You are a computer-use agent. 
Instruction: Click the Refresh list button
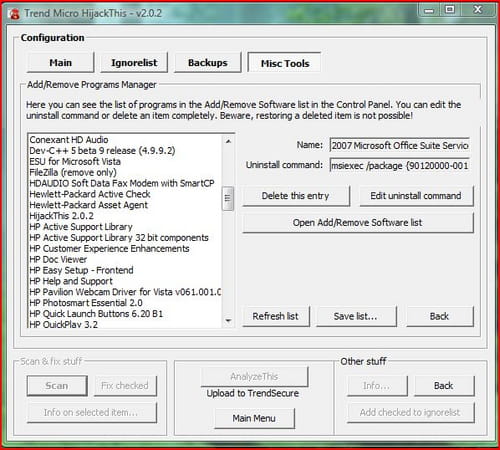[276, 316]
